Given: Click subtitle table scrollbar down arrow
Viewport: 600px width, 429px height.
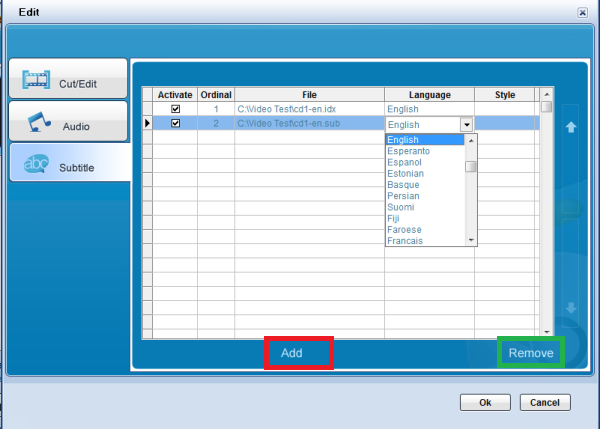Looking at the screenshot, I should coord(547,332).
